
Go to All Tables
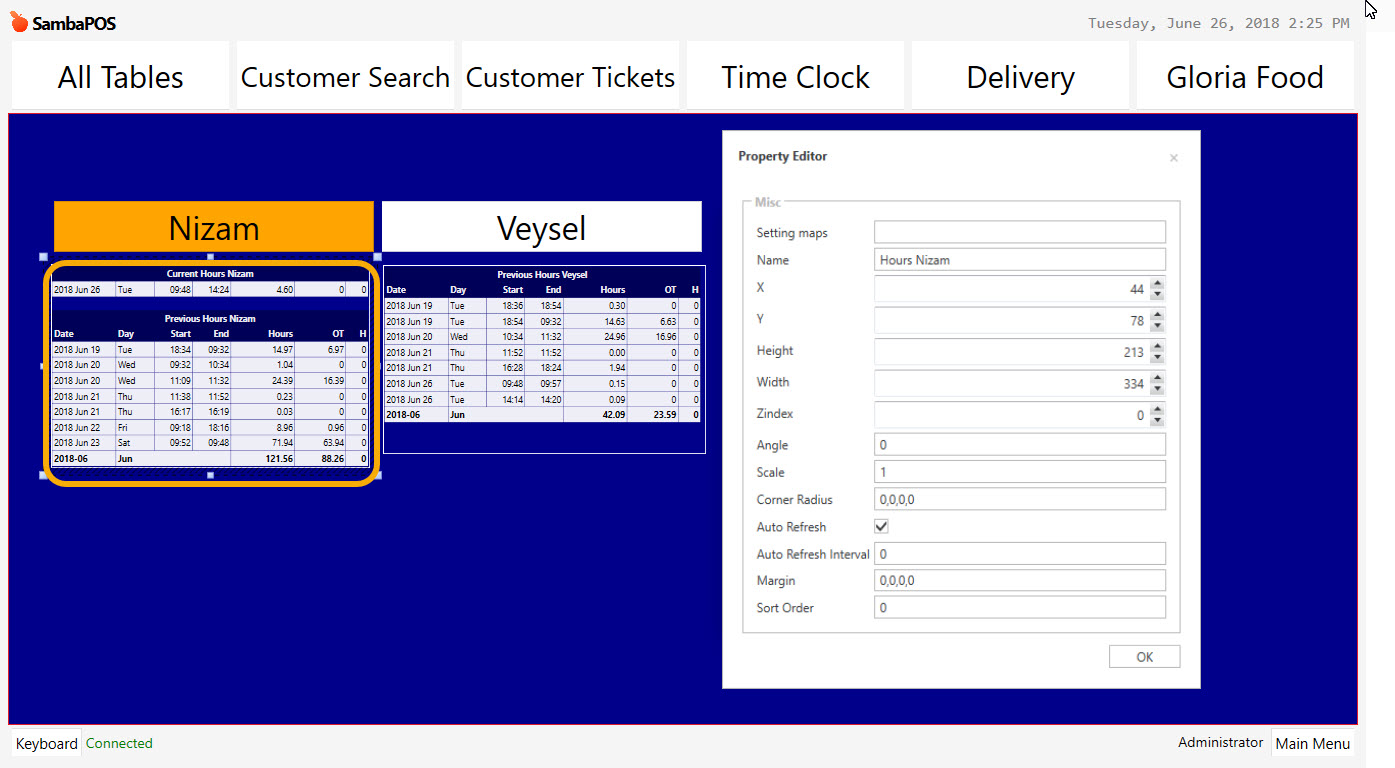pyautogui.click(x=119, y=76)
